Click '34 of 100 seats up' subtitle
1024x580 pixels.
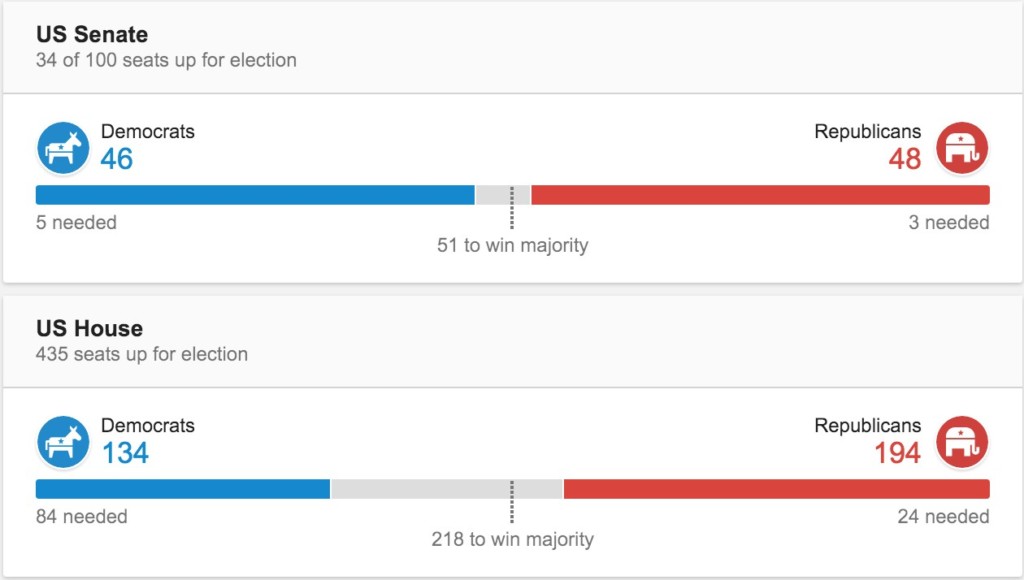point(166,60)
